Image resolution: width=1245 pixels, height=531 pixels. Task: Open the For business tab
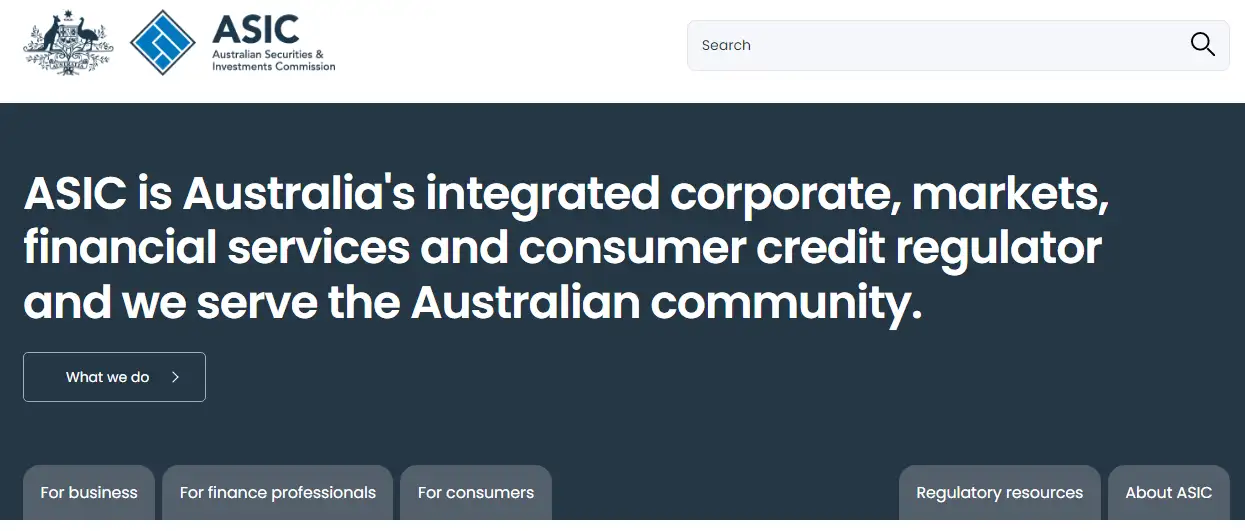click(x=89, y=493)
